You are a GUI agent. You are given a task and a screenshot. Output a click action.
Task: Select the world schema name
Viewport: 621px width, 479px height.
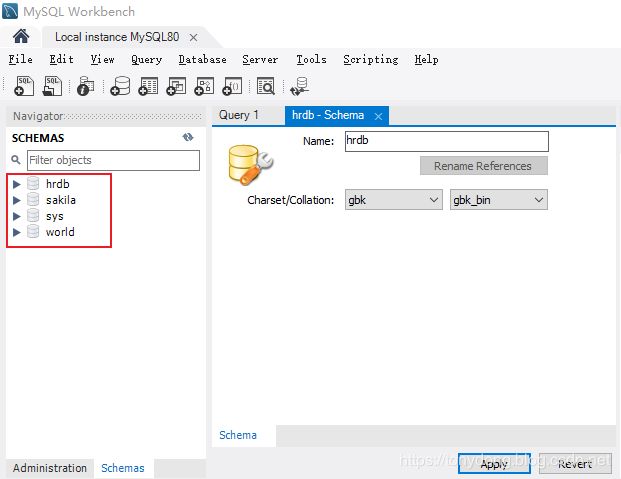(60, 232)
